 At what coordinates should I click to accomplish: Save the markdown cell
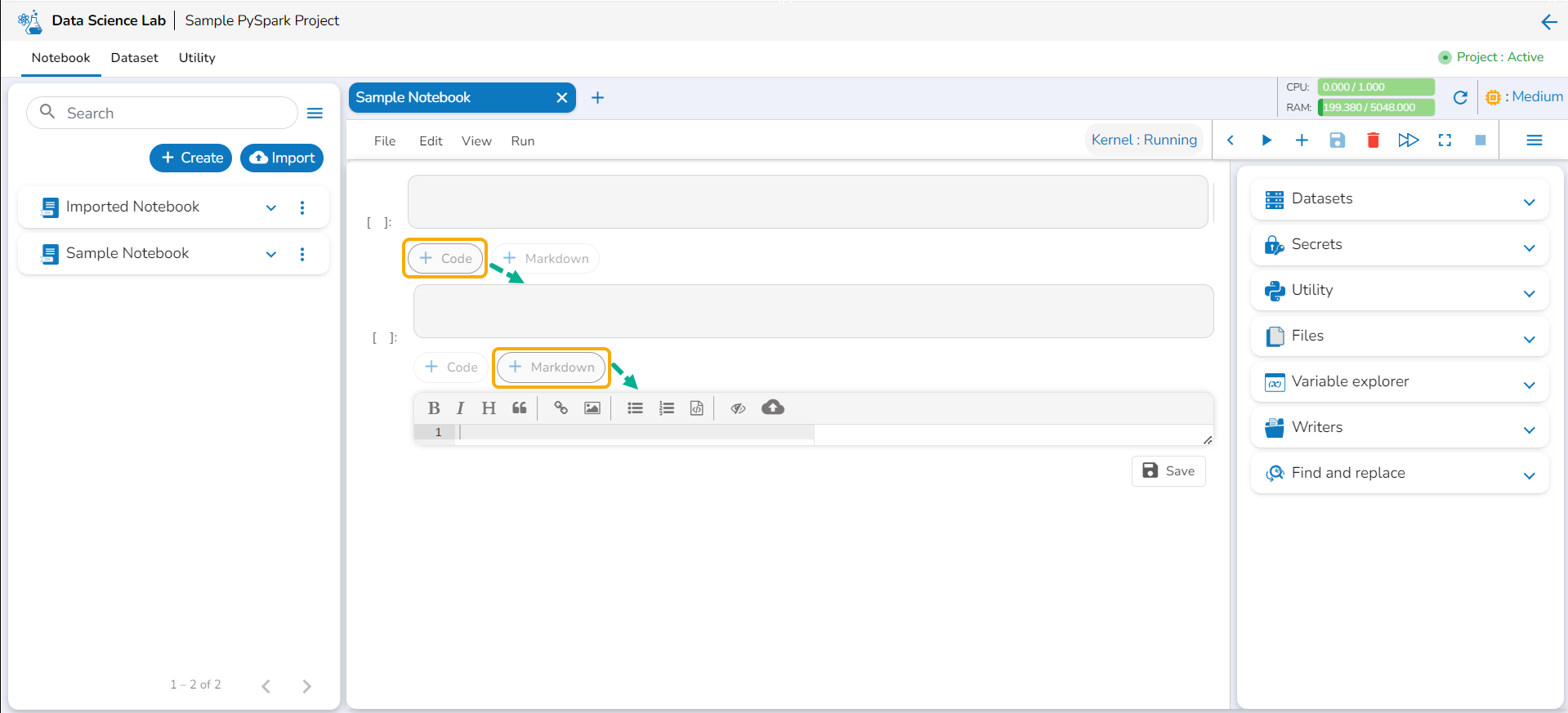(1168, 471)
